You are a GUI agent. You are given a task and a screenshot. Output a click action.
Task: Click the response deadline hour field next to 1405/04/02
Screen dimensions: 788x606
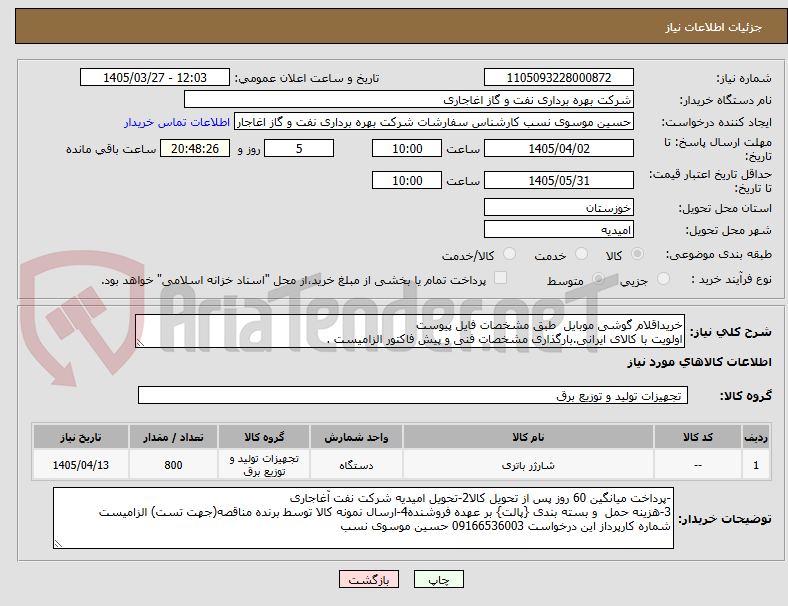click(x=407, y=149)
